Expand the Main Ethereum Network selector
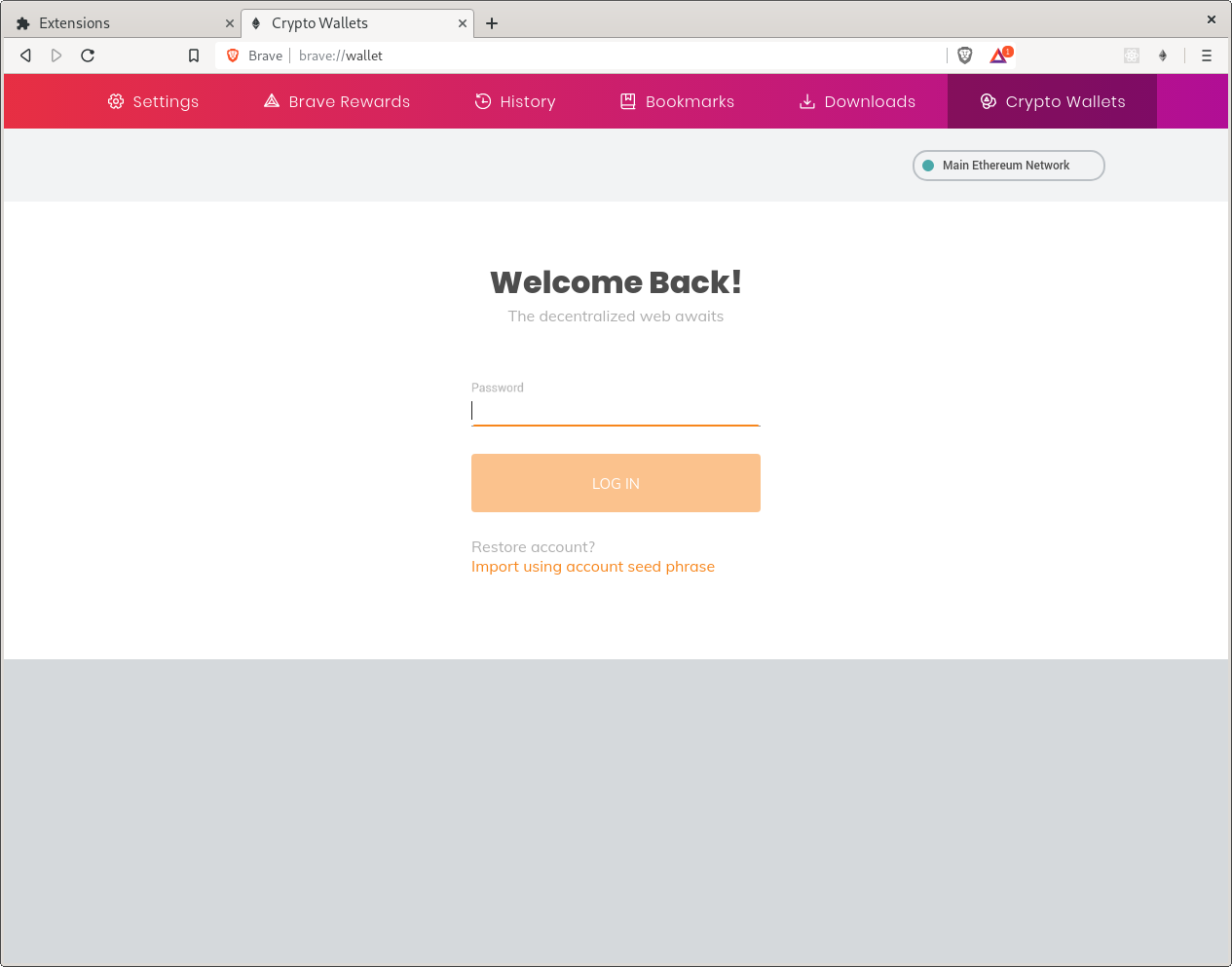1232x967 pixels. 1008,166
